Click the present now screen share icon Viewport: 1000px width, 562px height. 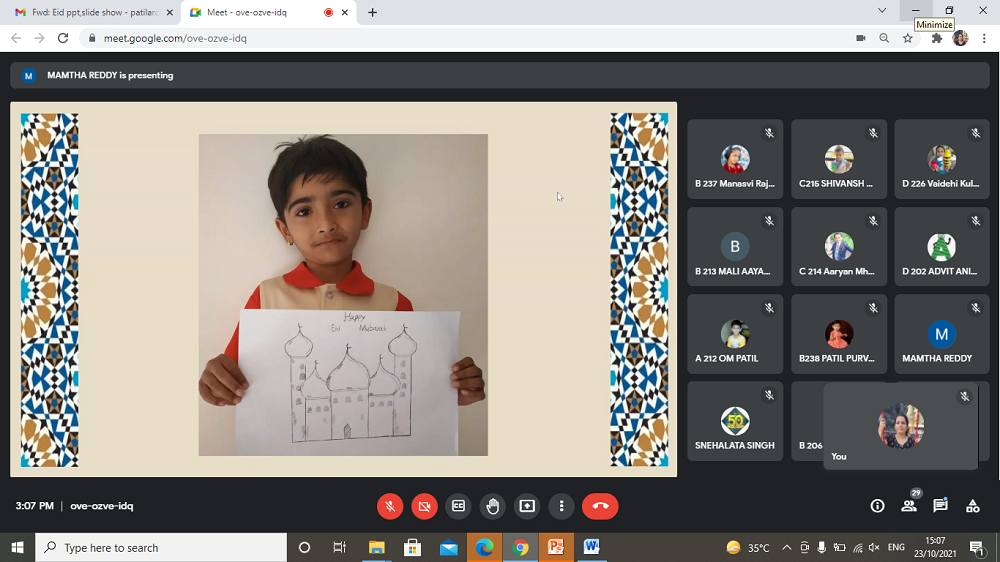pos(527,506)
